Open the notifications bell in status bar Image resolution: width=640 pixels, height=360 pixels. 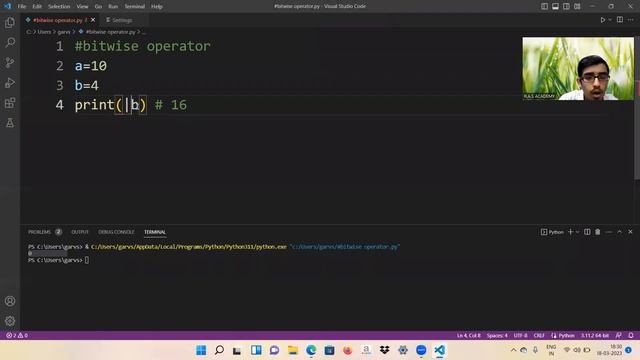[631, 335]
